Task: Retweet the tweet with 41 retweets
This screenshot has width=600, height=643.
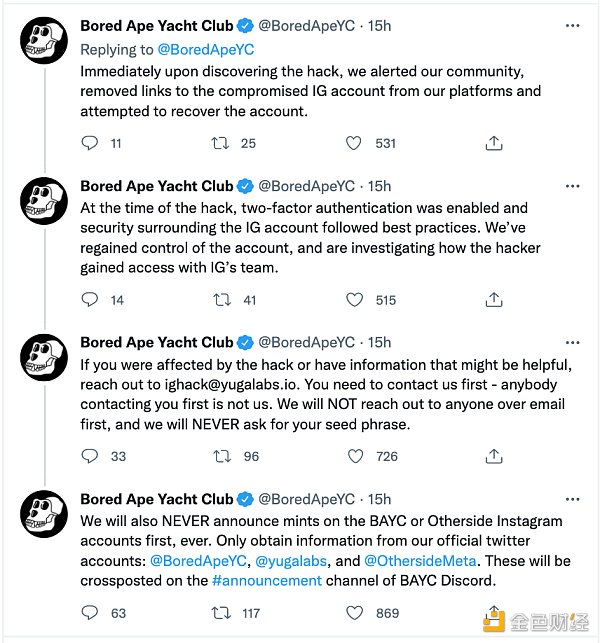Action: click(220, 299)
